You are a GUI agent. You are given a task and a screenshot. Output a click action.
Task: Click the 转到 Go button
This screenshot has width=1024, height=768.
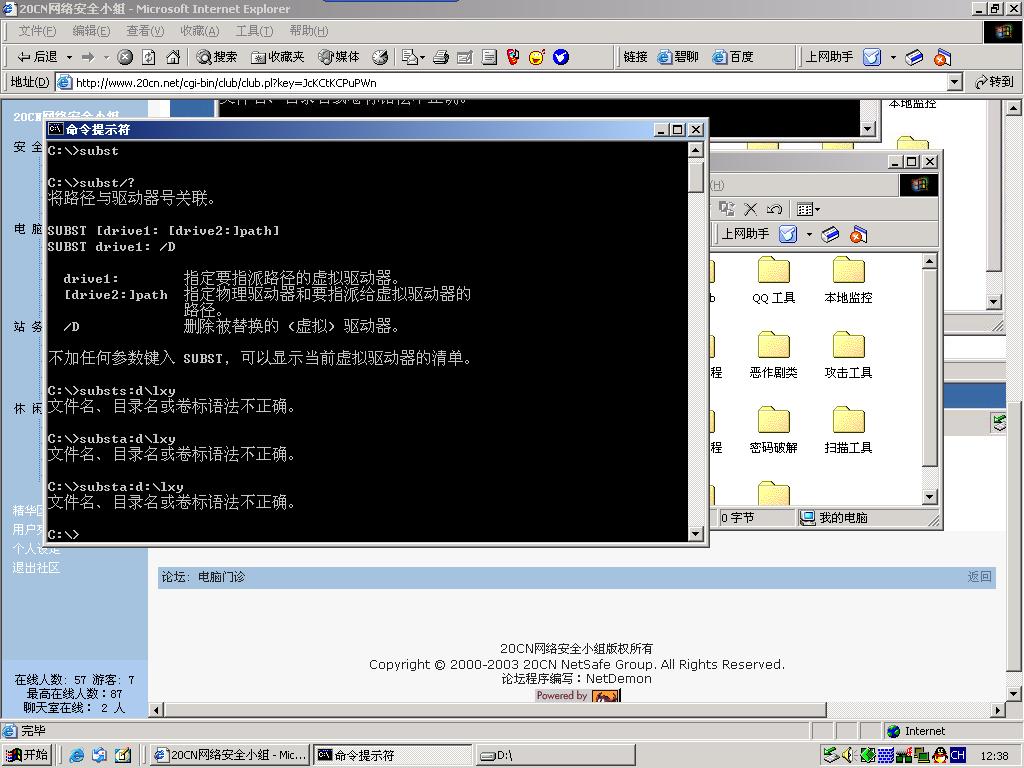pyautogui.click(x=993, y=82)
